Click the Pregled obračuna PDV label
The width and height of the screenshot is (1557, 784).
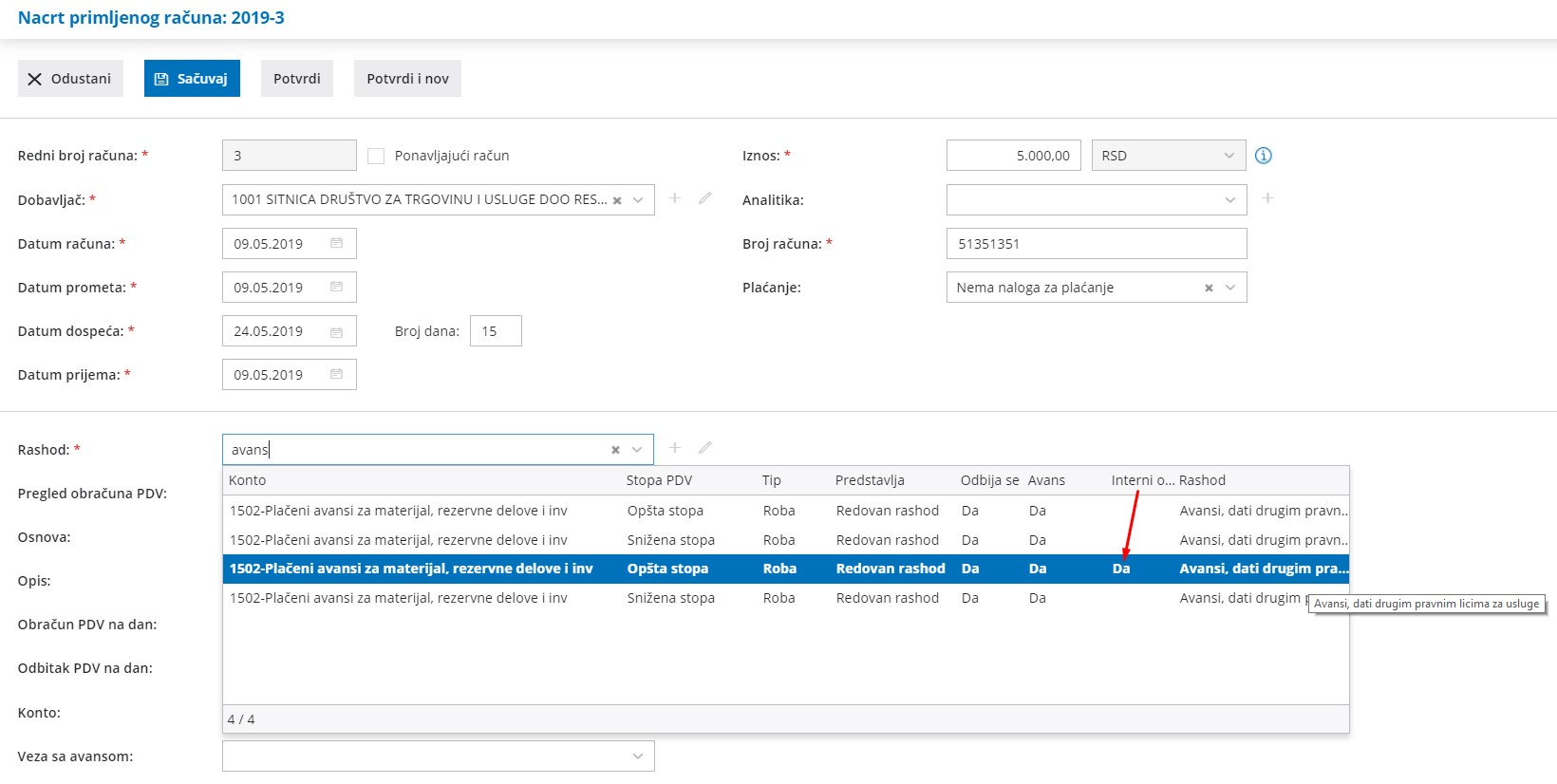[x=92, y=494]
